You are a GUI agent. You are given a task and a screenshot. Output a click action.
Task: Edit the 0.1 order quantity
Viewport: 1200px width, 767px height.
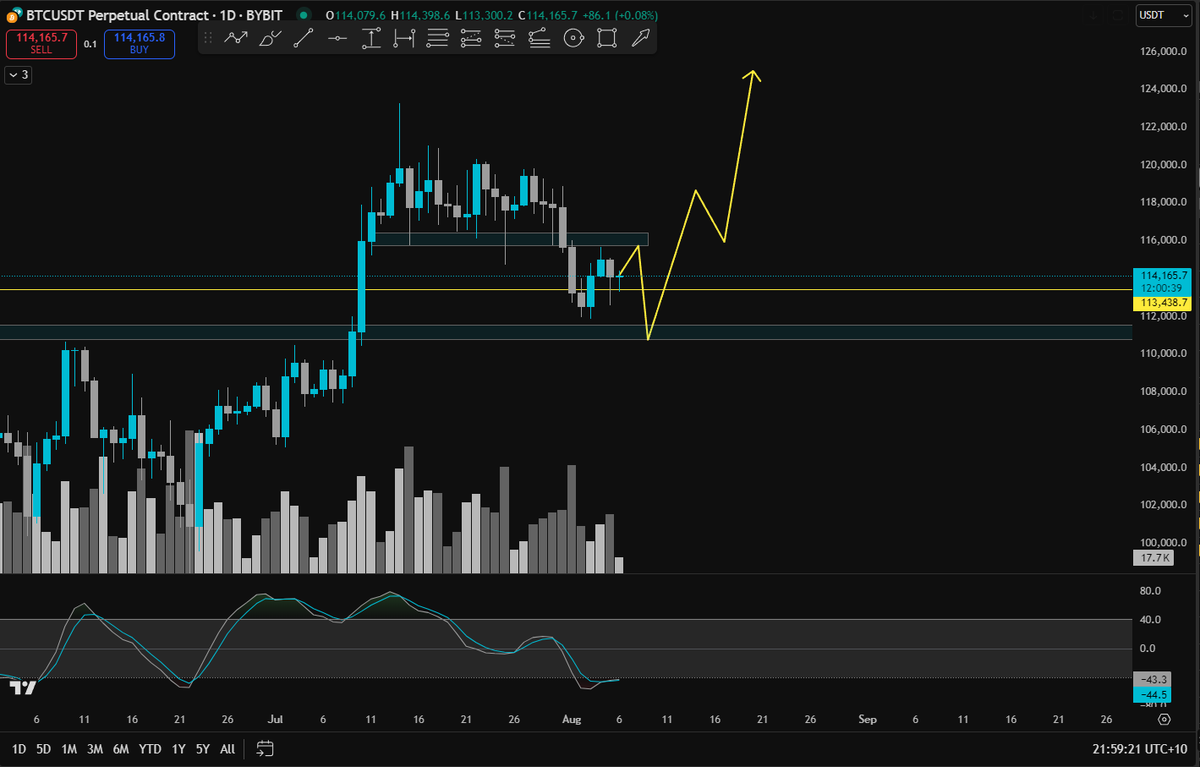click(x=90, y=43)
